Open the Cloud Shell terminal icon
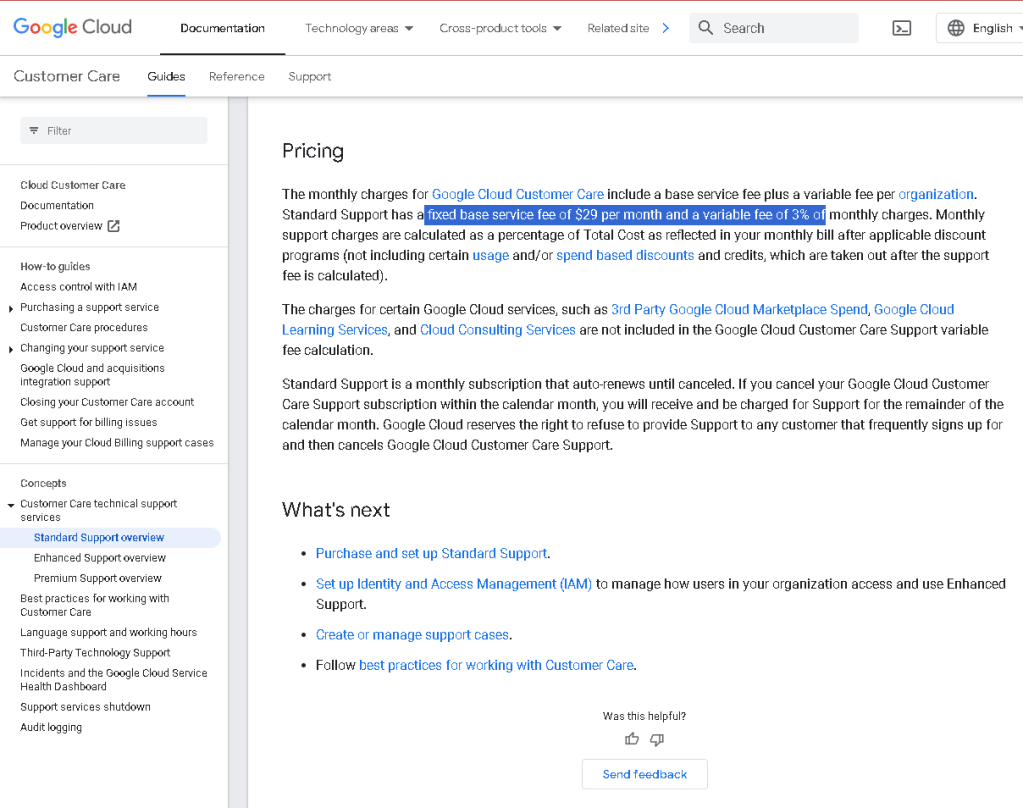This screenshot has height=808, width=1023. tap(902, 28)
